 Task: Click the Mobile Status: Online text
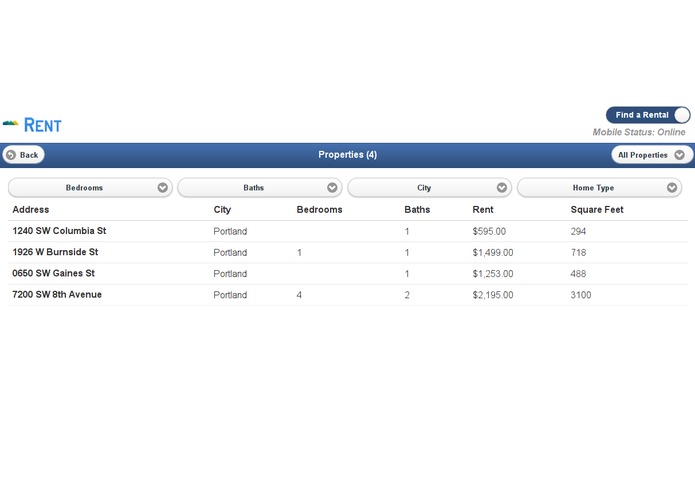click(x=639, y=132)
